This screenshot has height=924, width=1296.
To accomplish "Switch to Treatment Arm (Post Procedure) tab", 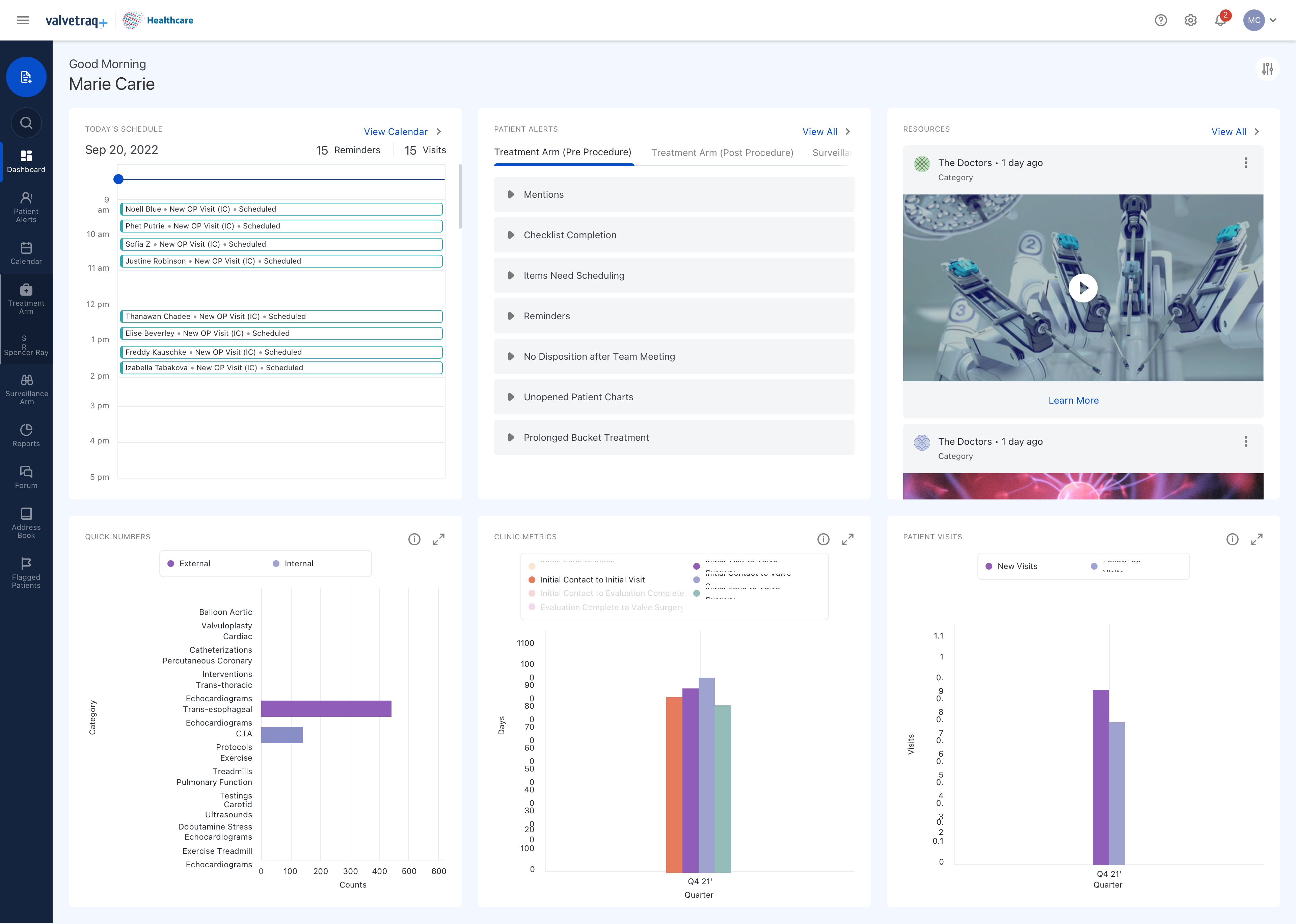I will point(721,153).
